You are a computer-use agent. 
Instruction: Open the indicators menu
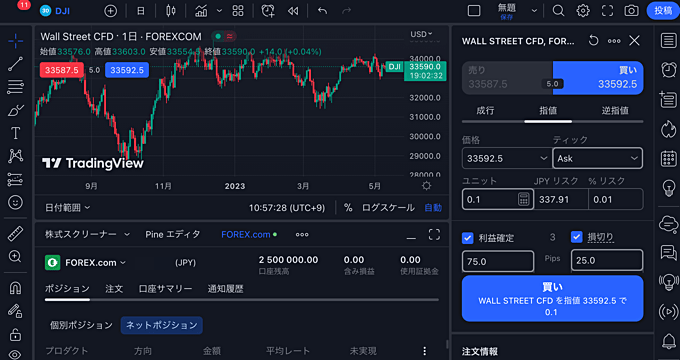coord(201,11)
